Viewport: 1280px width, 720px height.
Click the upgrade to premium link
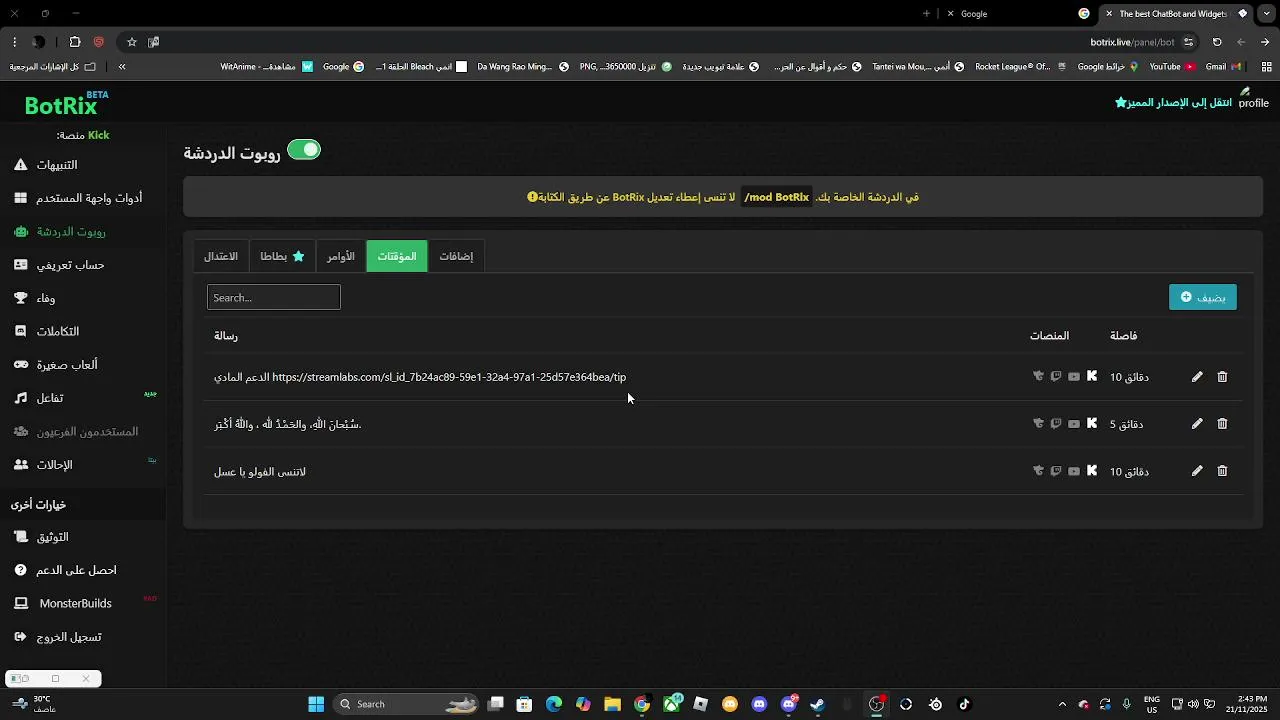pos(1174,102)
